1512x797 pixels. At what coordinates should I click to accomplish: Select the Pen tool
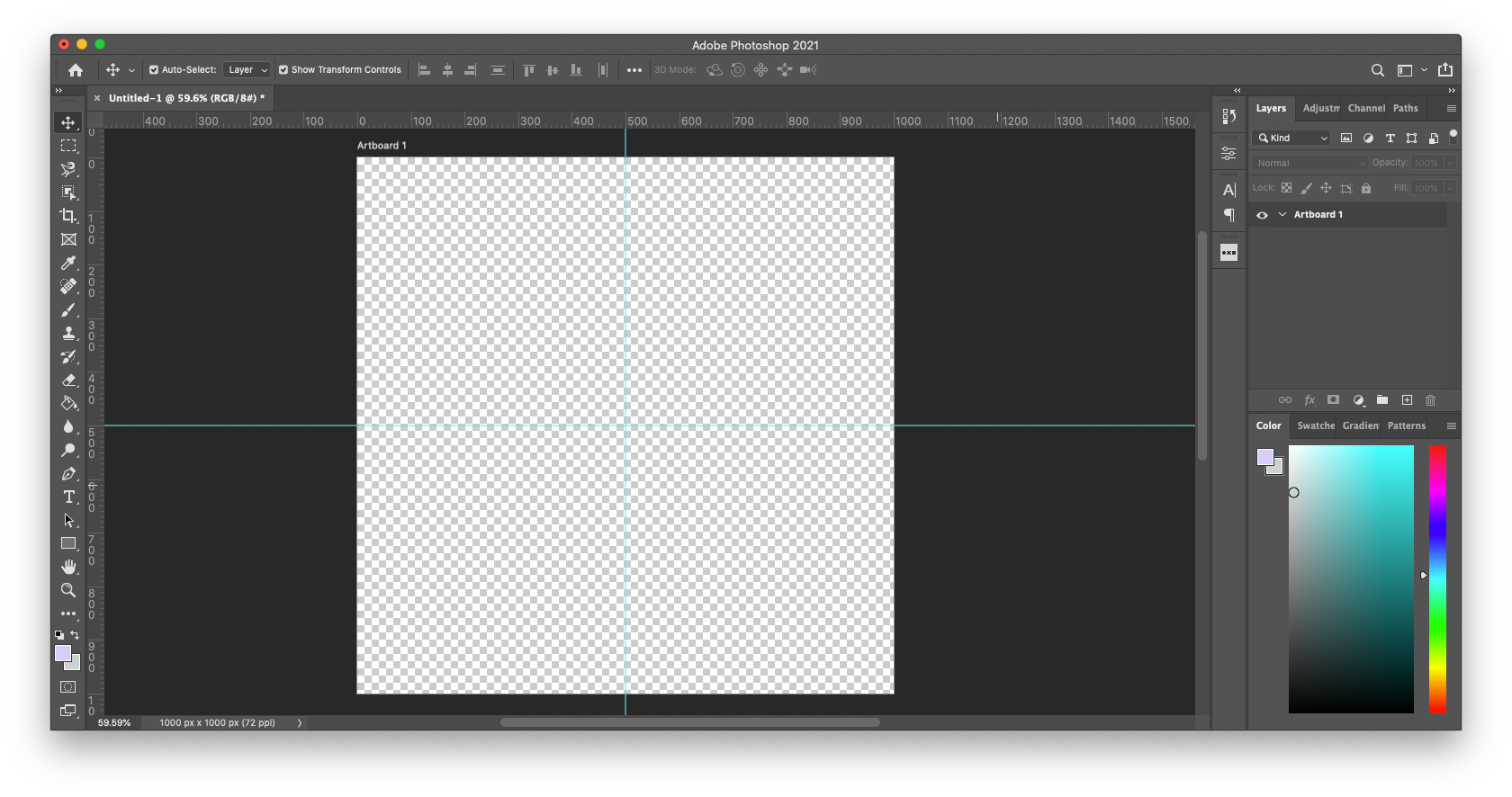tap(68, 473)
